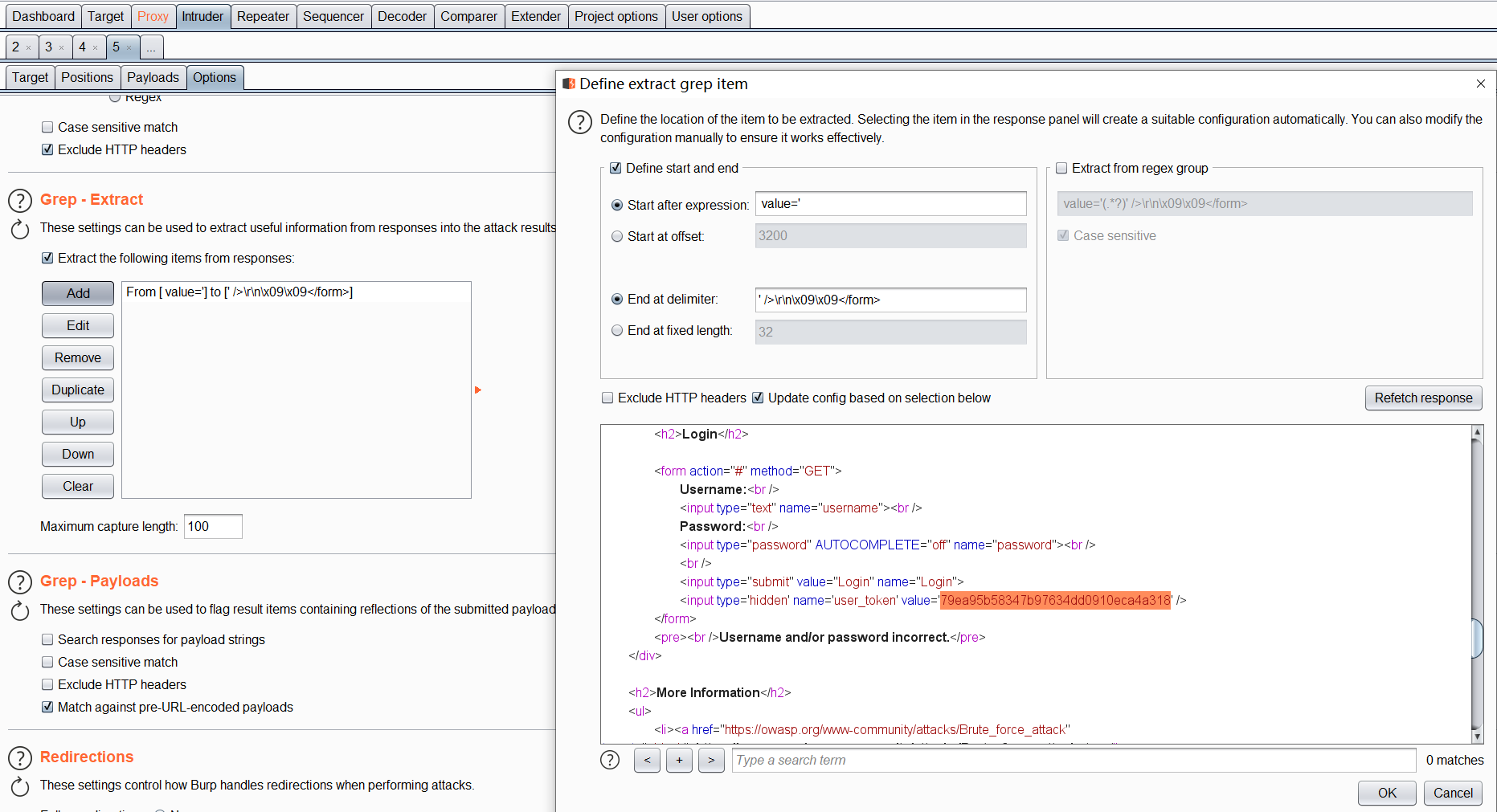1497x812 pixels.
Task: Open help icon in Define extract grep dialog
Action: [580, 122]
